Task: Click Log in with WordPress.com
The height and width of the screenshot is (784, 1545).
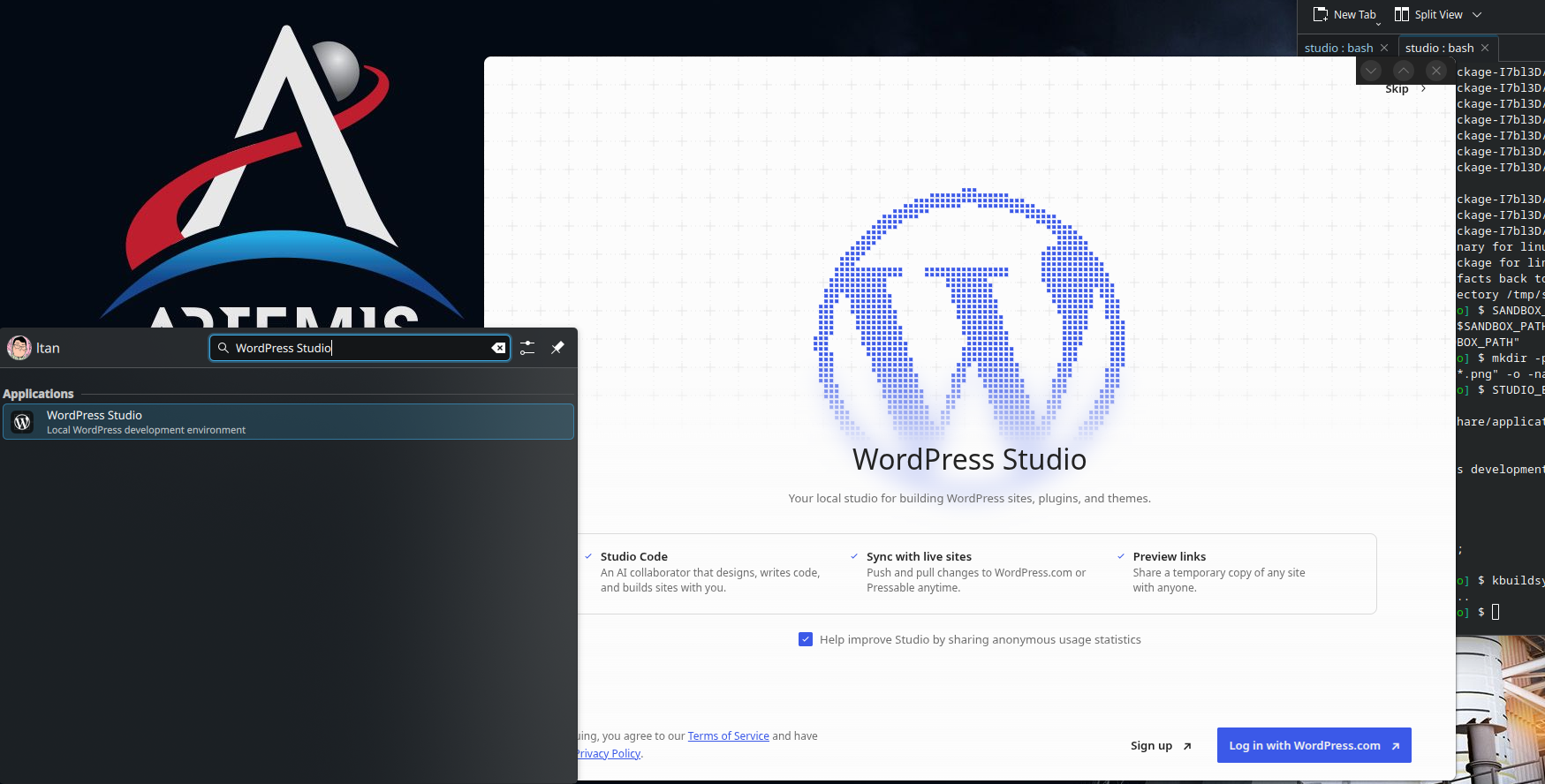Action: [1314, 745]
